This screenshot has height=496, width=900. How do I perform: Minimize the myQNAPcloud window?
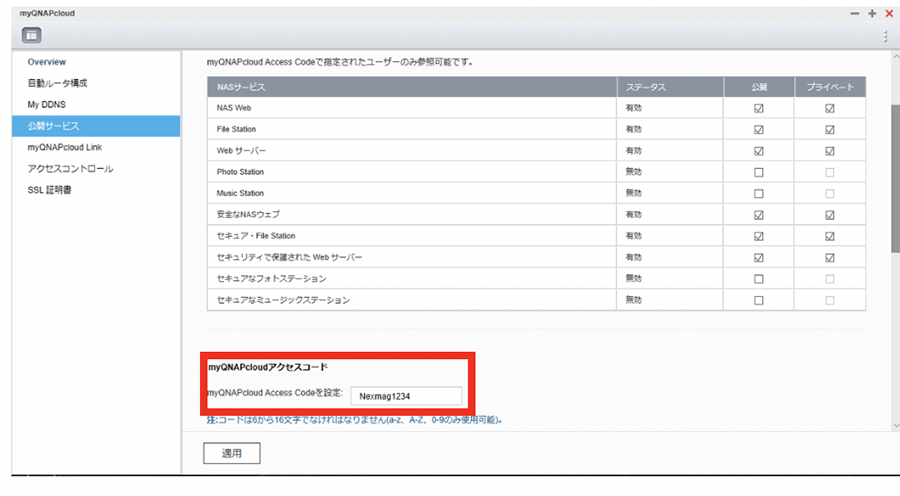coord(855,13)
